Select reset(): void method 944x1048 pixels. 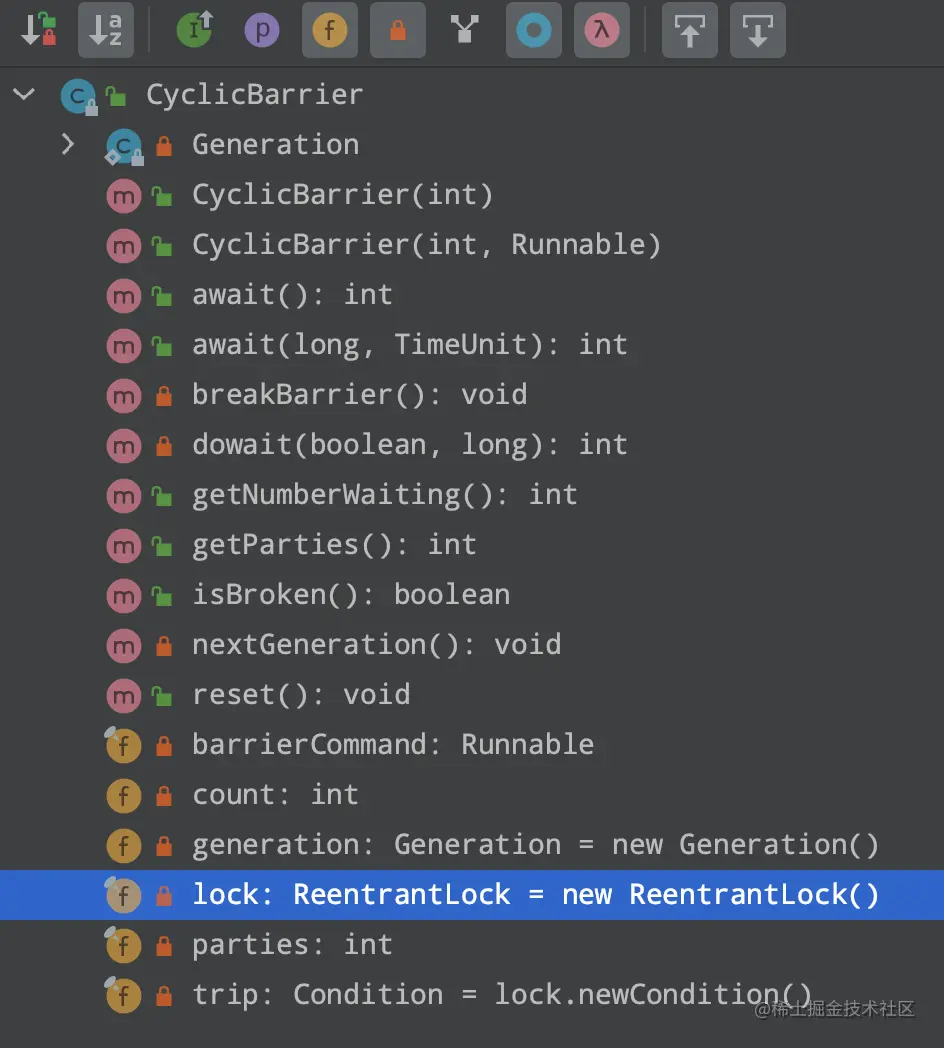(472, 695)
